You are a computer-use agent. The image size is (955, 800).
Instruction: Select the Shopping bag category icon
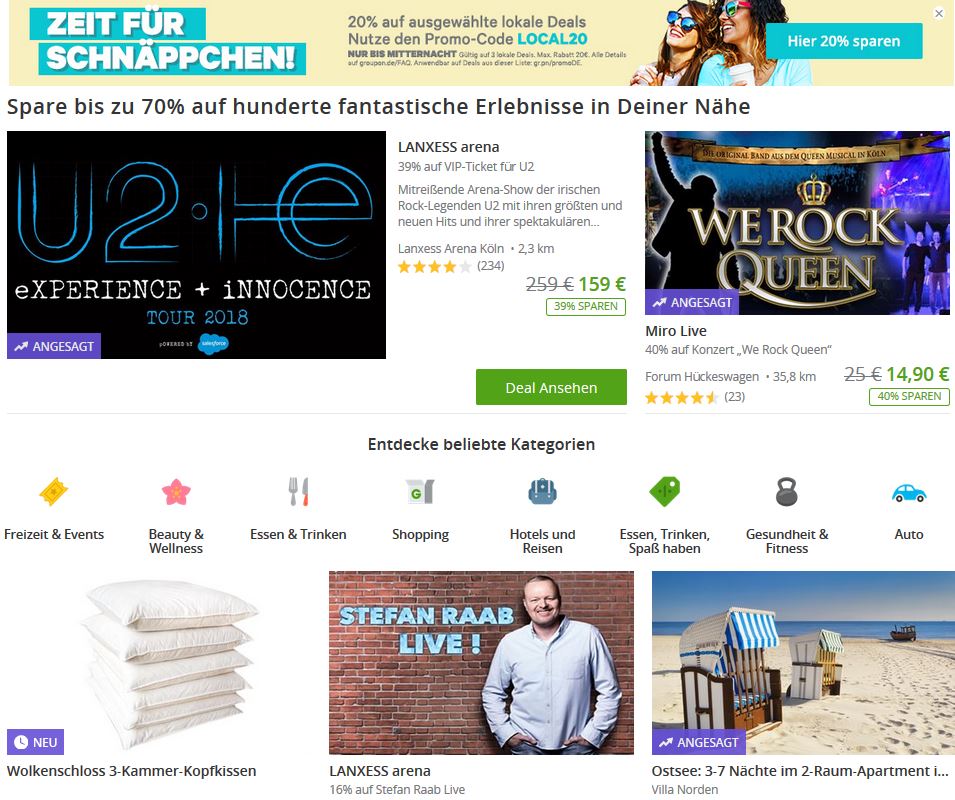point(420,492)
